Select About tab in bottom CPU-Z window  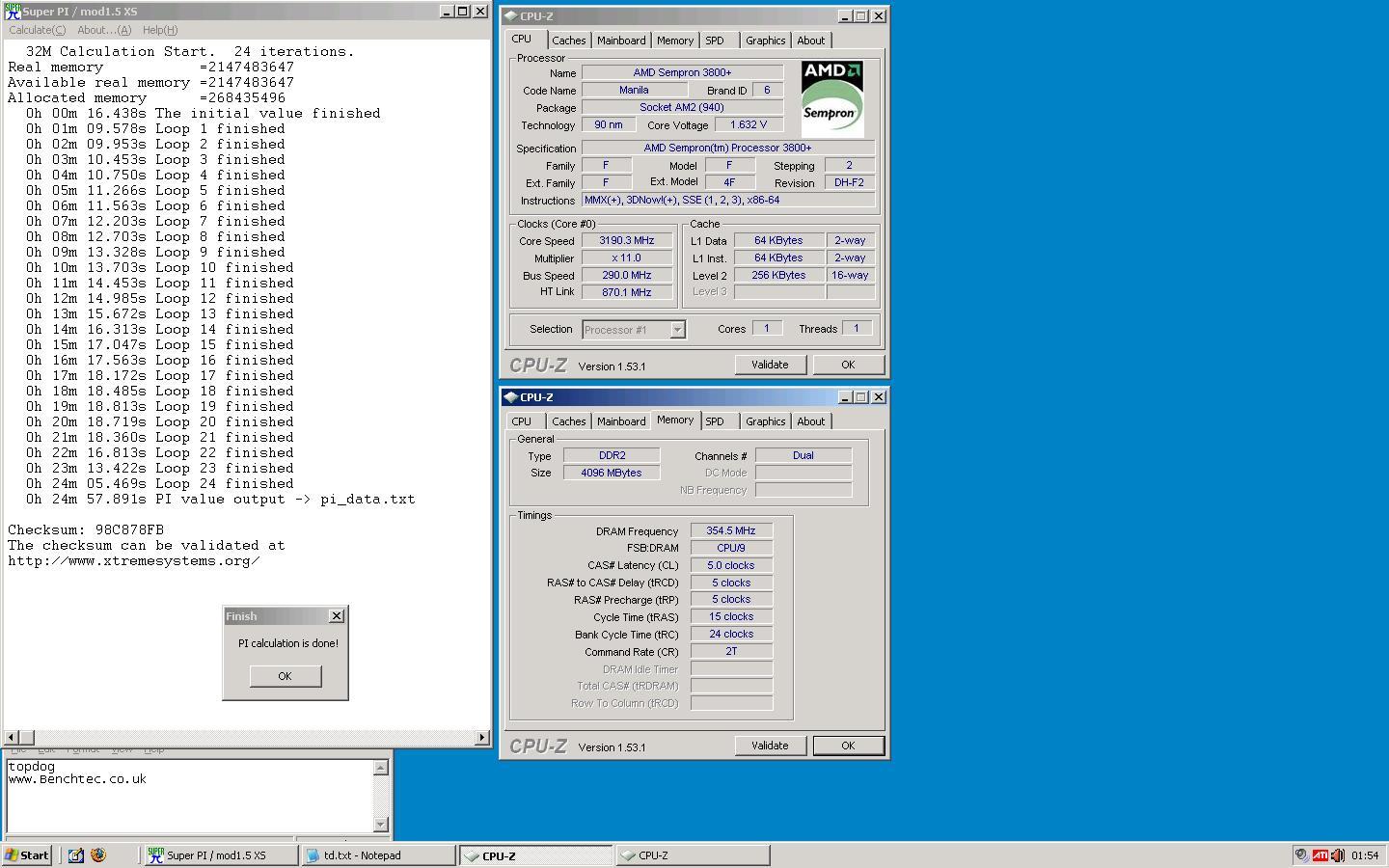(811, 421)
